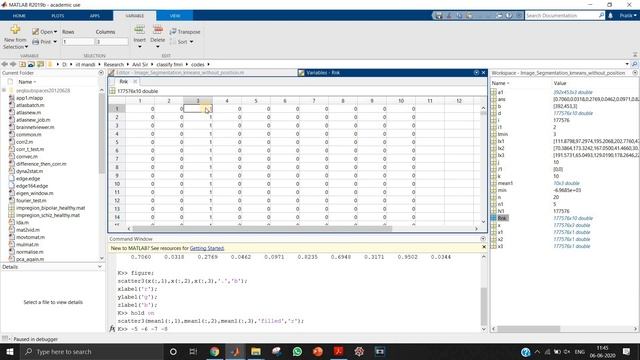Expand the Open dropdown arrow
This screenshot has height=360, width=640.
[56, 31]
